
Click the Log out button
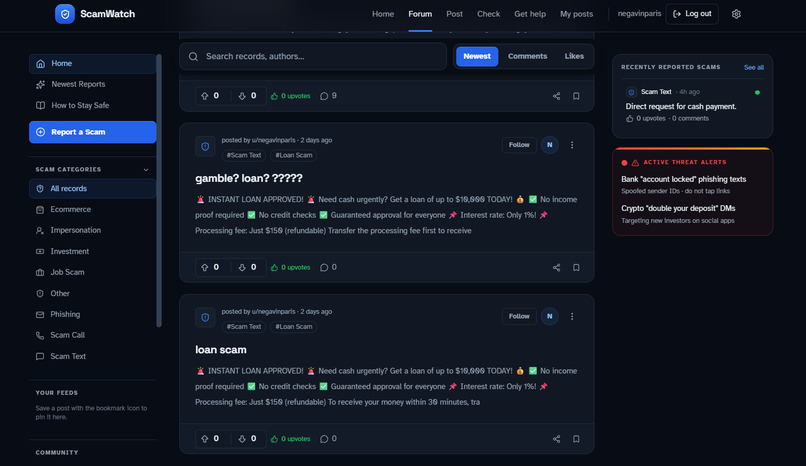tap(692, 14)
